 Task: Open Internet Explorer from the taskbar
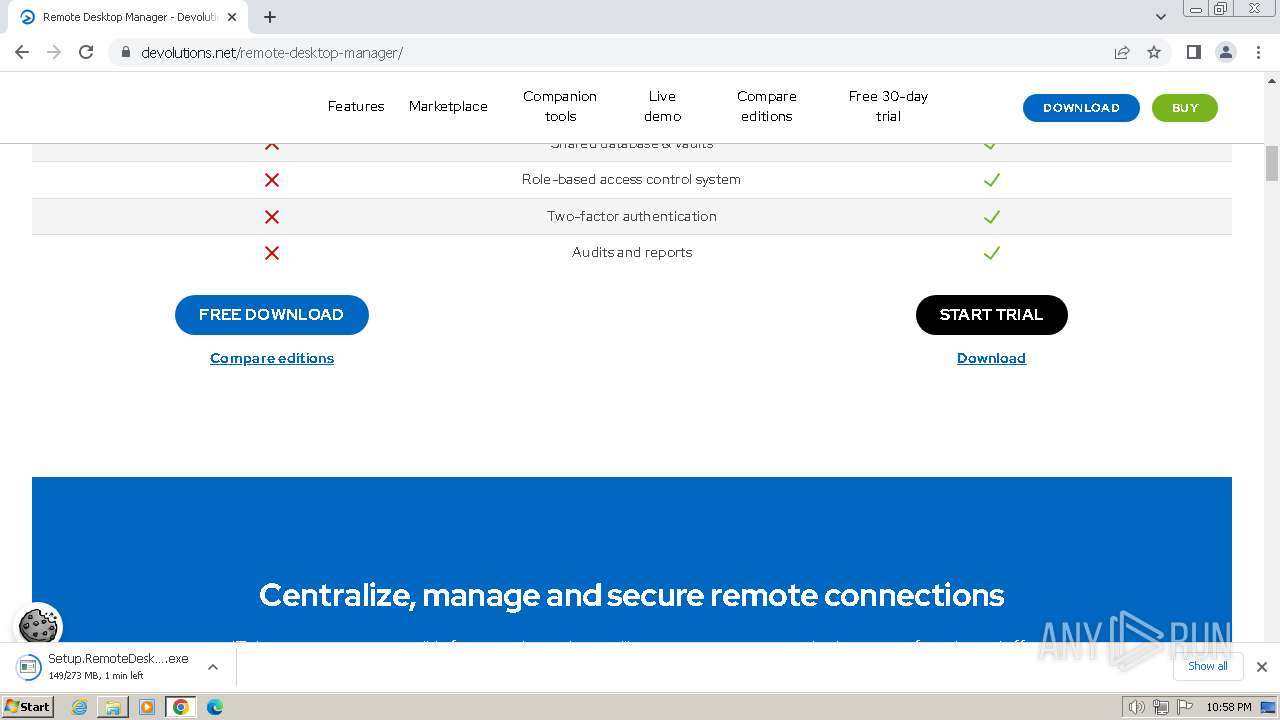(x=80, y=707)
